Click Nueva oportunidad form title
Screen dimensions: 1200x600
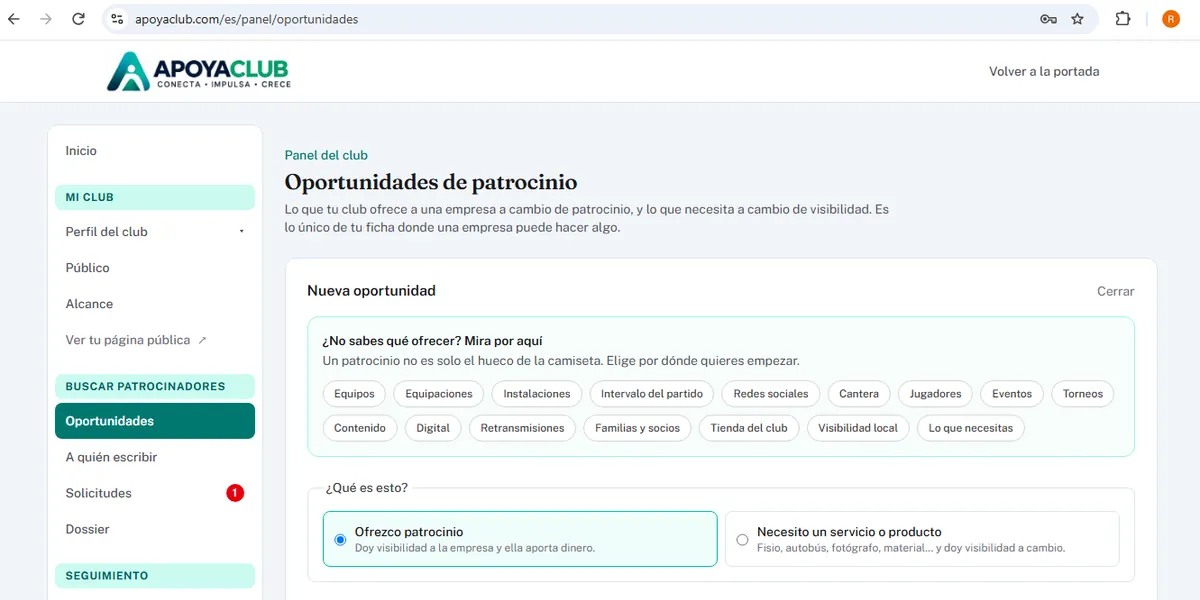(x=371, y=291)
